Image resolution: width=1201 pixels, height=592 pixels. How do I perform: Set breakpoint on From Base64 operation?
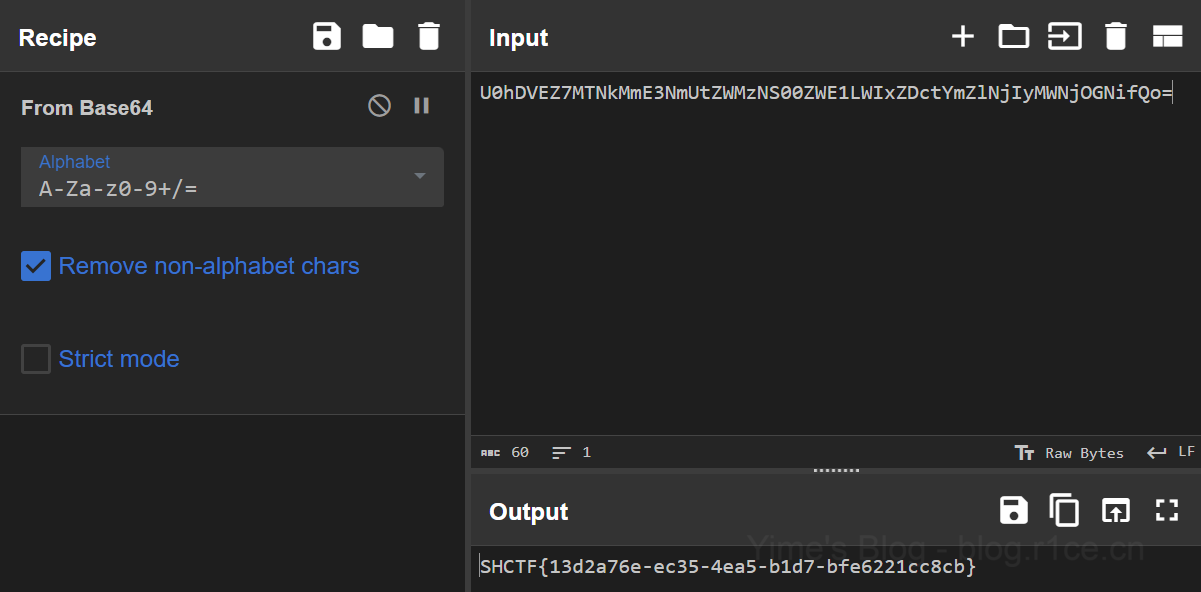coord(422,106)
